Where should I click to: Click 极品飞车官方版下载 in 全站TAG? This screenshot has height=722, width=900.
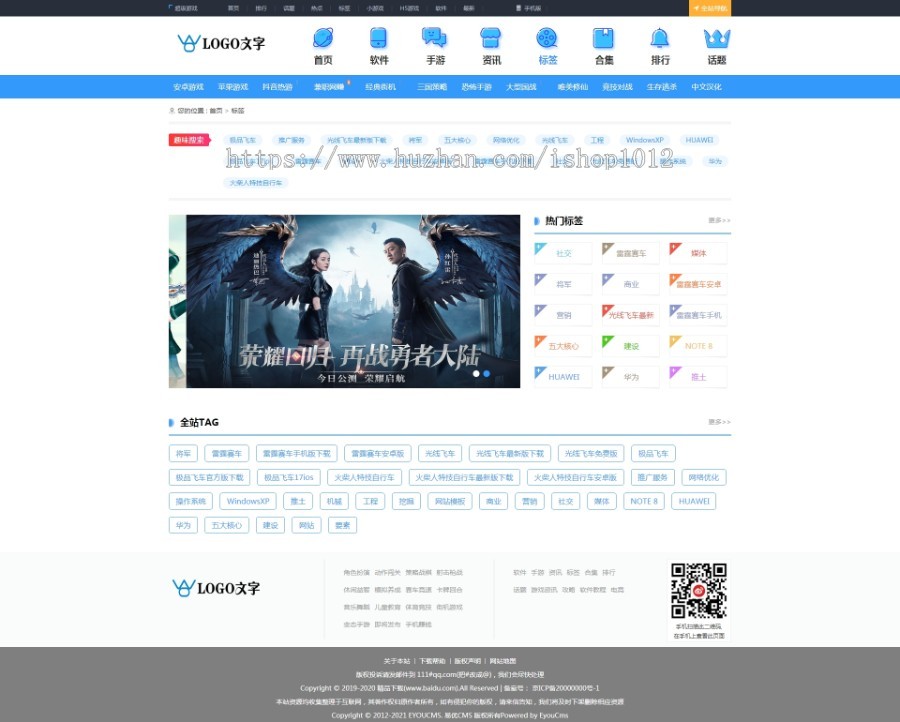210,478
